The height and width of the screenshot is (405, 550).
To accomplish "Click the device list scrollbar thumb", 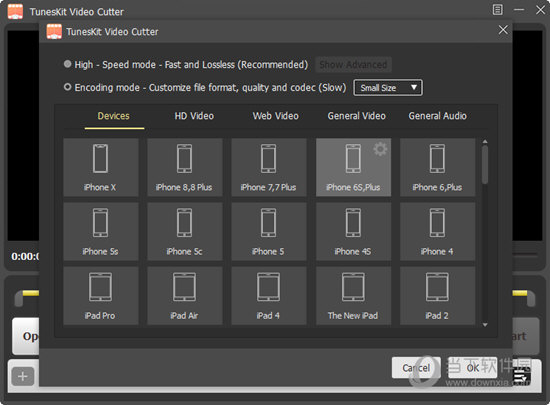I will pyautogui.click(x=485, y=165).
